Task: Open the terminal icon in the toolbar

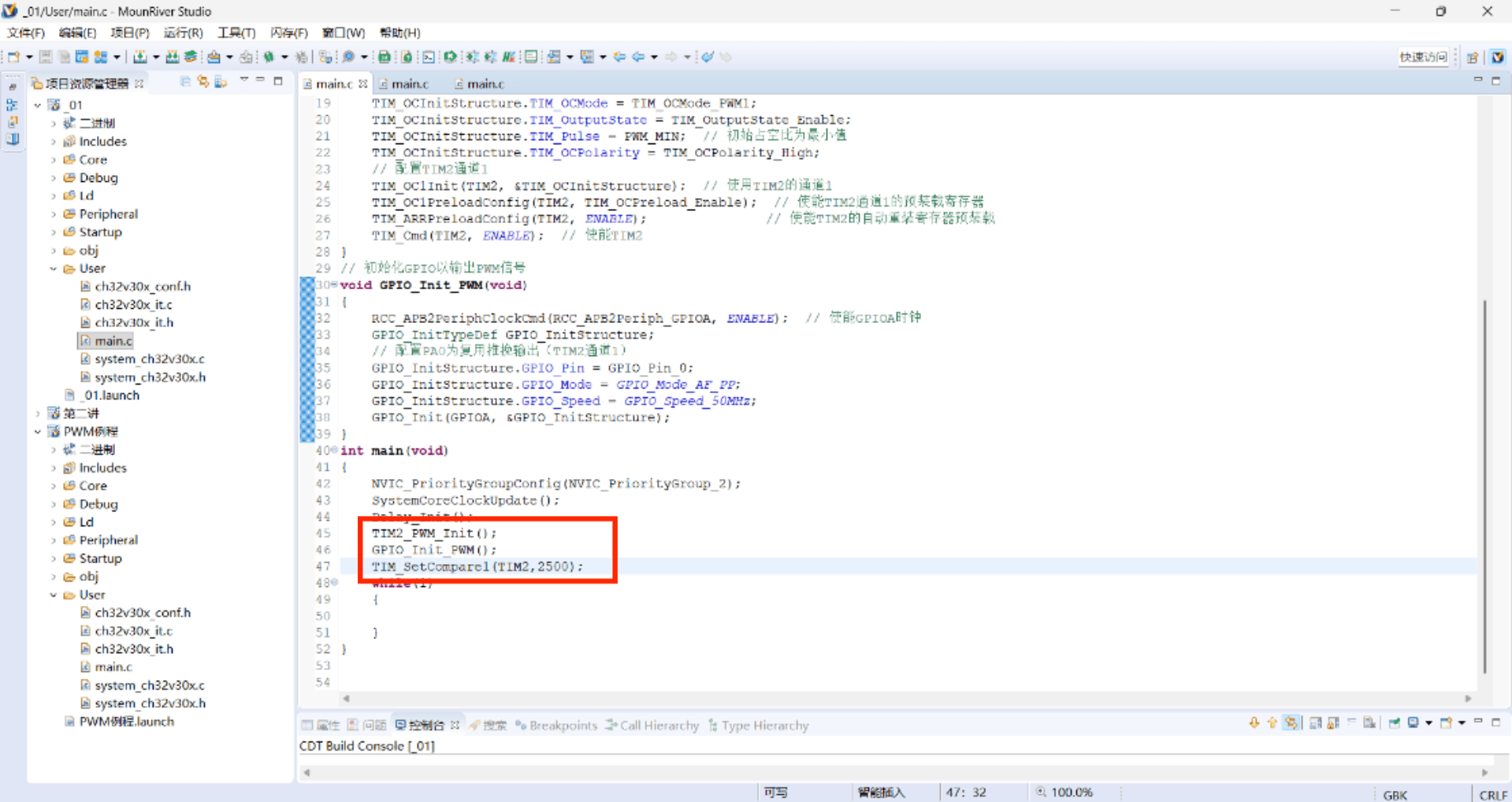Action: (428, 57)
